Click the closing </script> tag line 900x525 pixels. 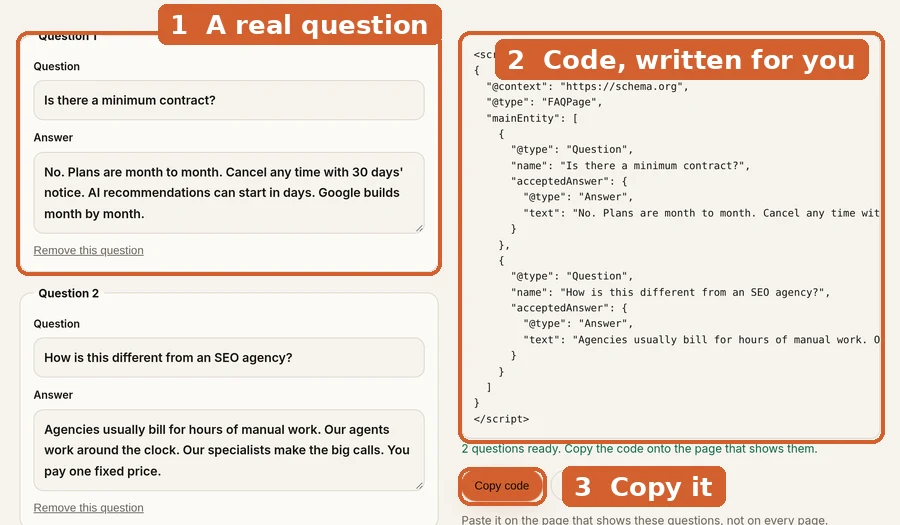[501, 419]
